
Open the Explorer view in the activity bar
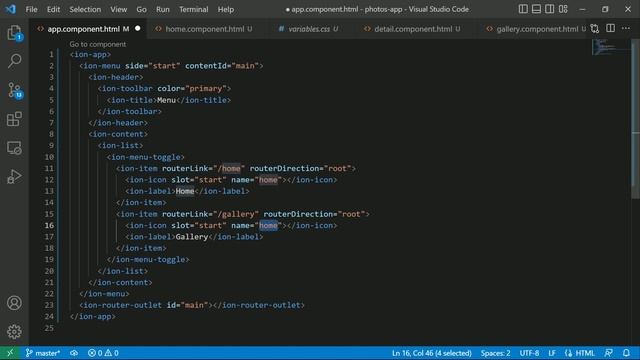[14, 33]
